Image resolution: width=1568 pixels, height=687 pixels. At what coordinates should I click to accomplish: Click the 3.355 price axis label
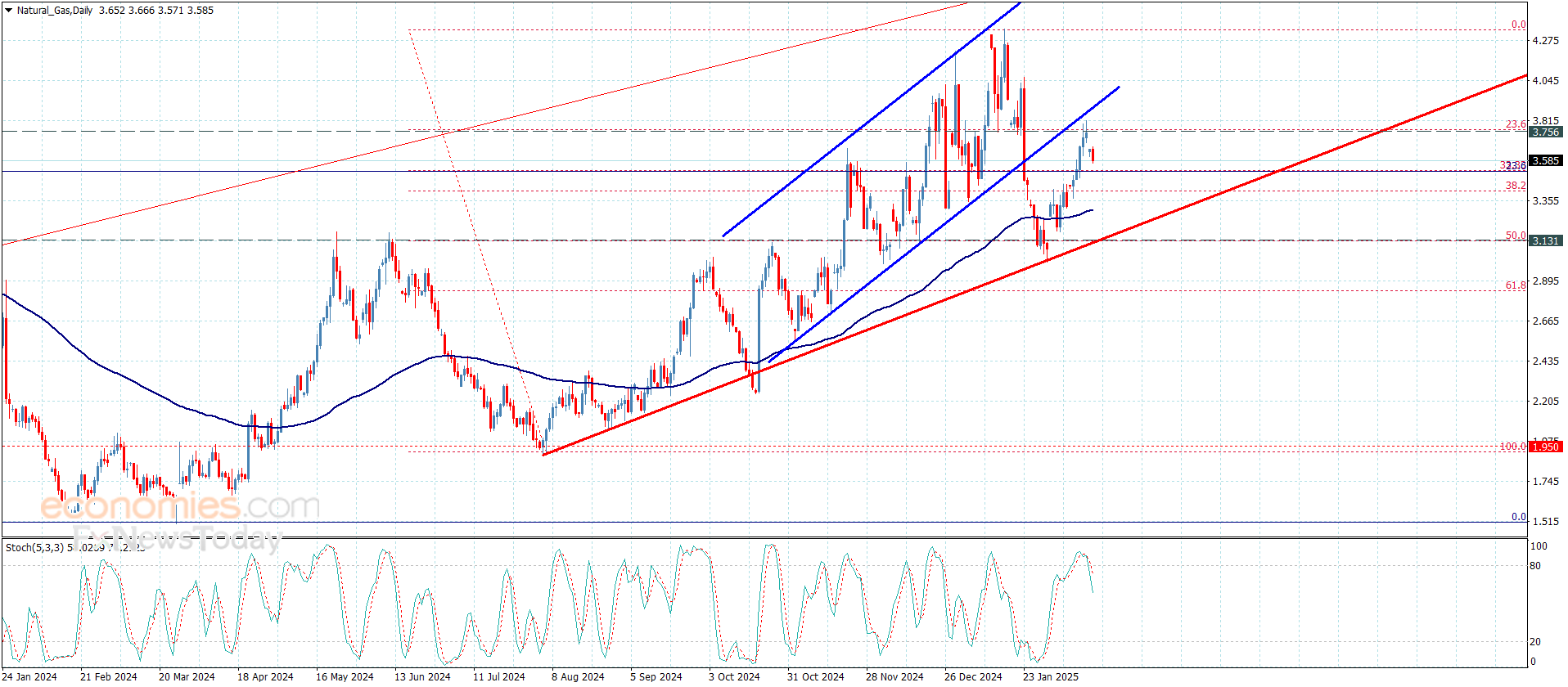tap(1546, 201)
